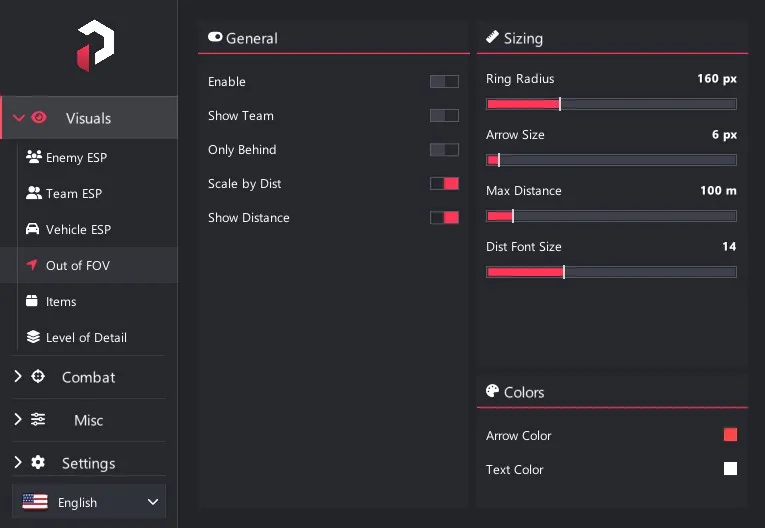Turn on the Enable toggle
This screenshot has height=528, width=765.
pos(444,81)
